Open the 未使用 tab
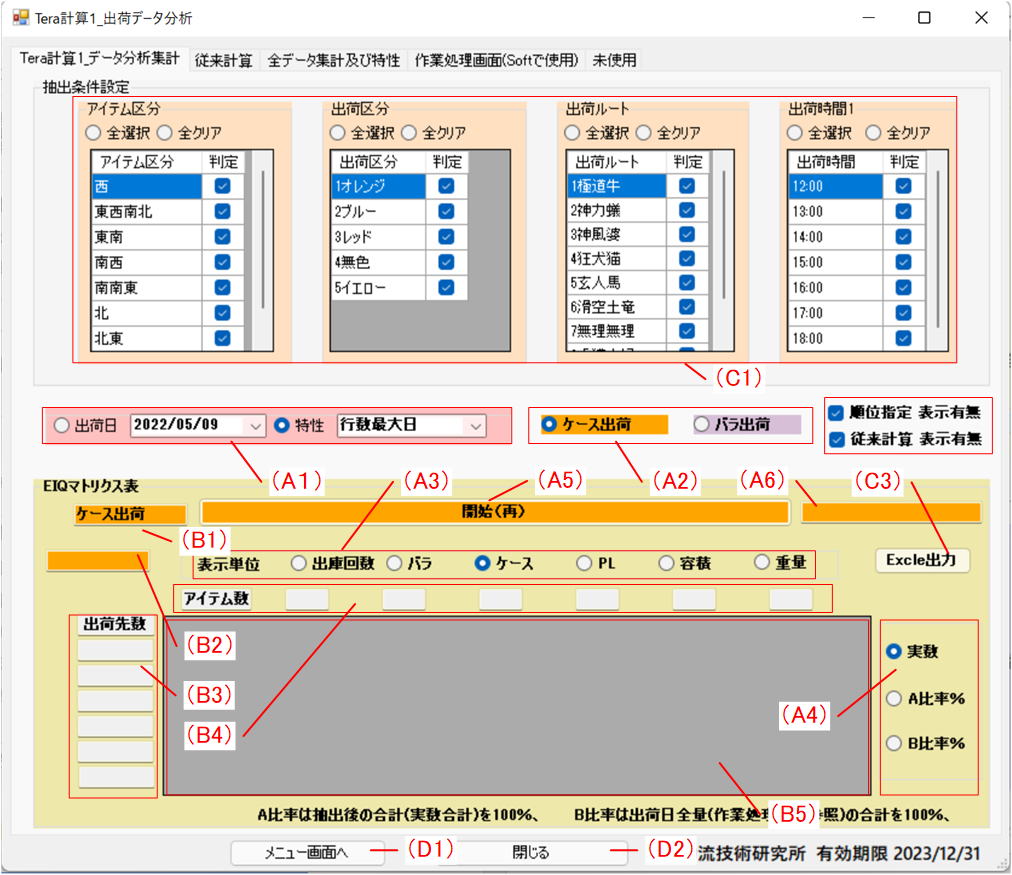The width and height of the screenshot is (1012, 875). click(614, 60)
